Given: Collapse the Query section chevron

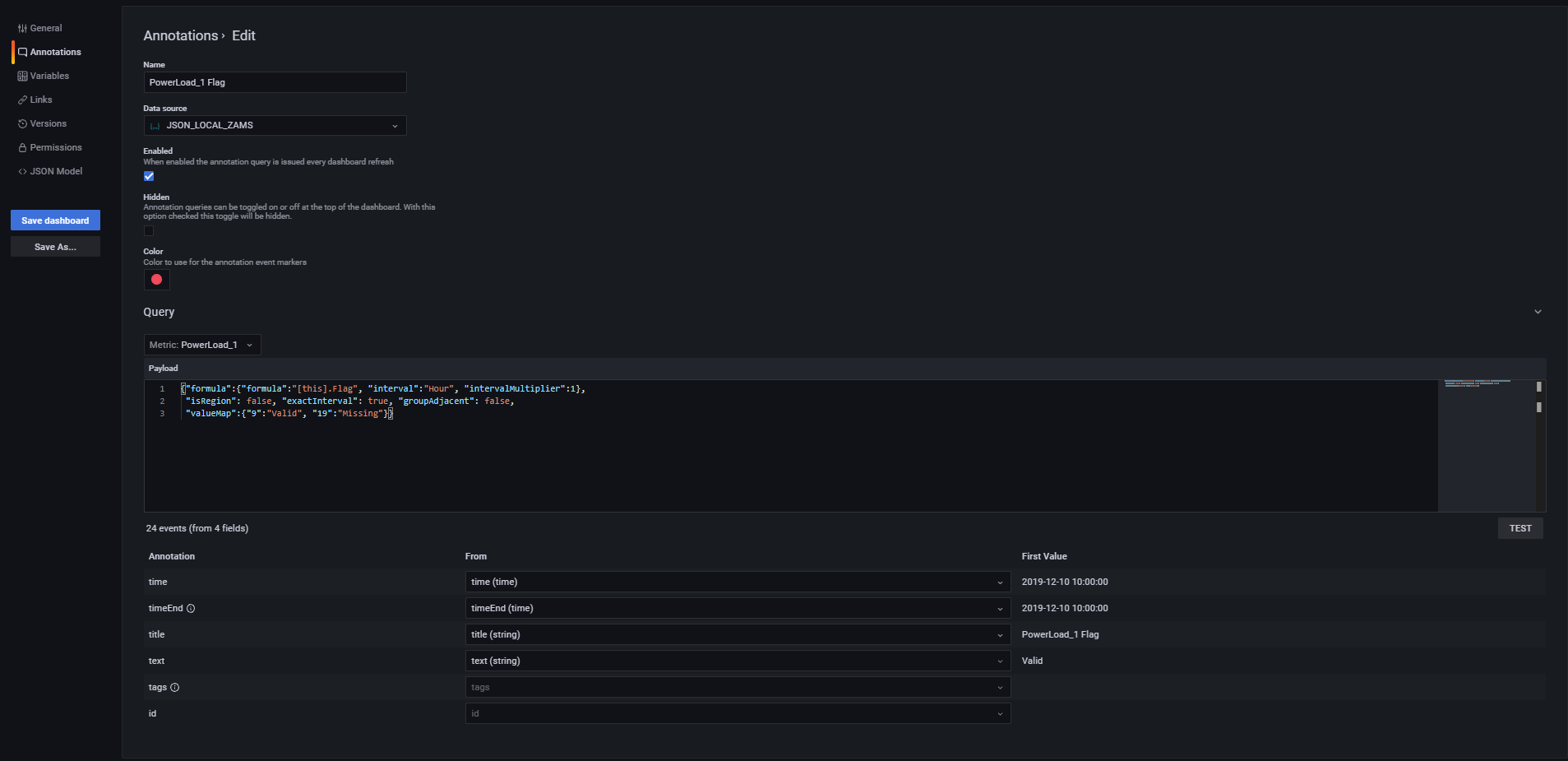Looking at the screenshot, I should [x=1538, y=312].
